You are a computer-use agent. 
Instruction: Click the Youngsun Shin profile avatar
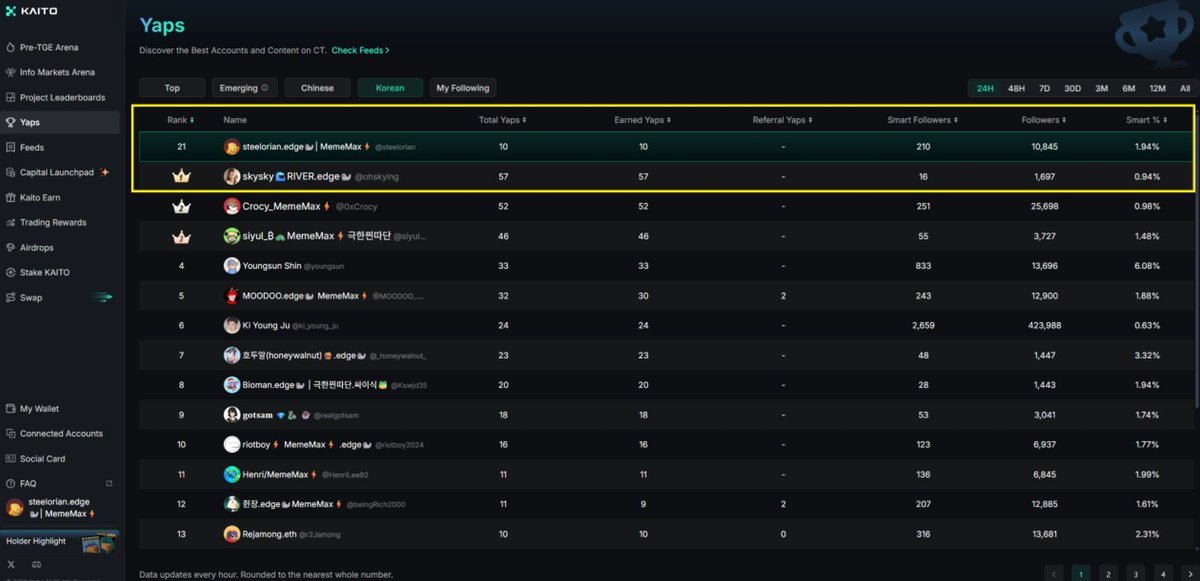tap(232, 266)
